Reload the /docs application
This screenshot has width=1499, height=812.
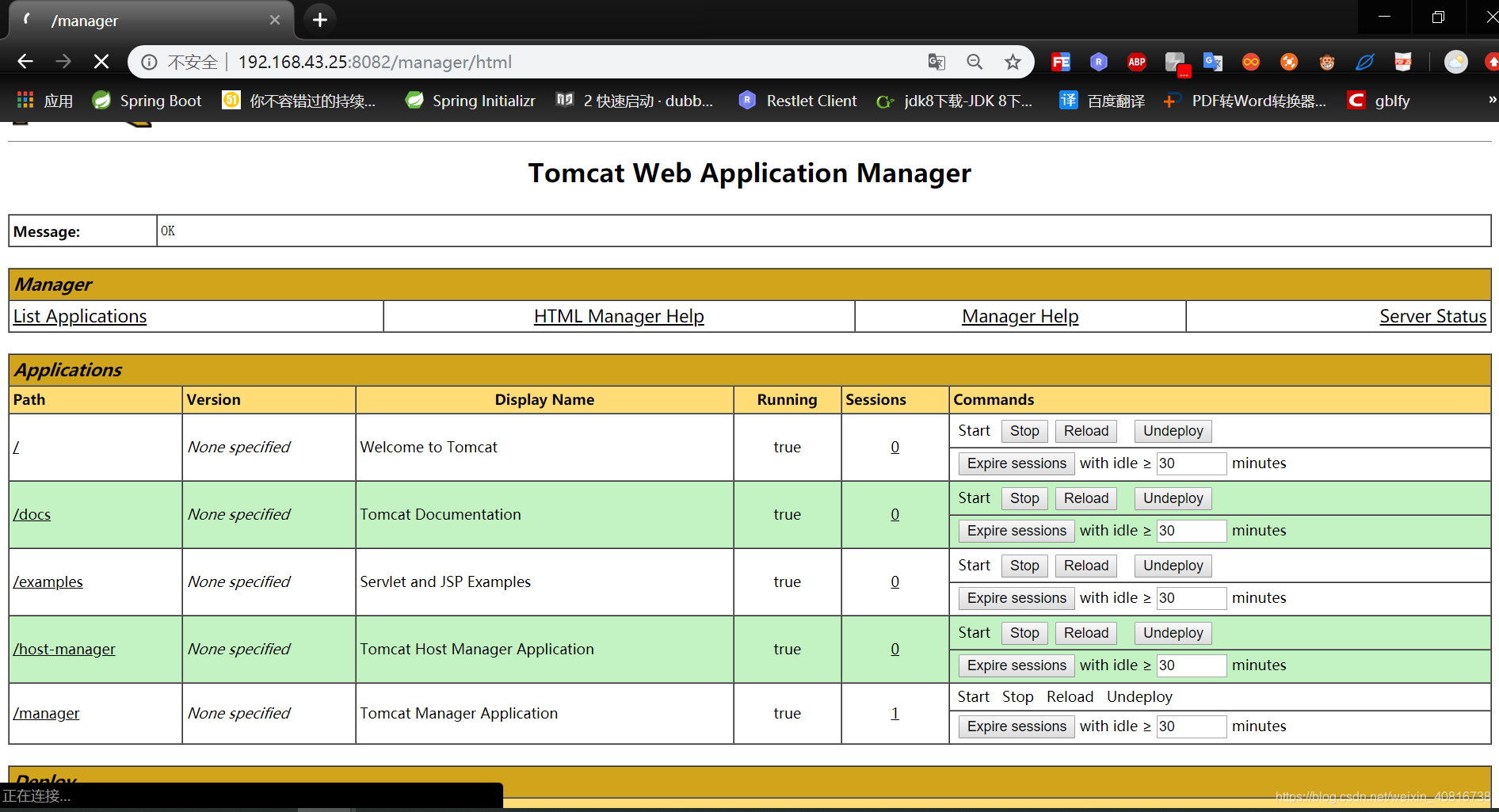(1086, 498)
